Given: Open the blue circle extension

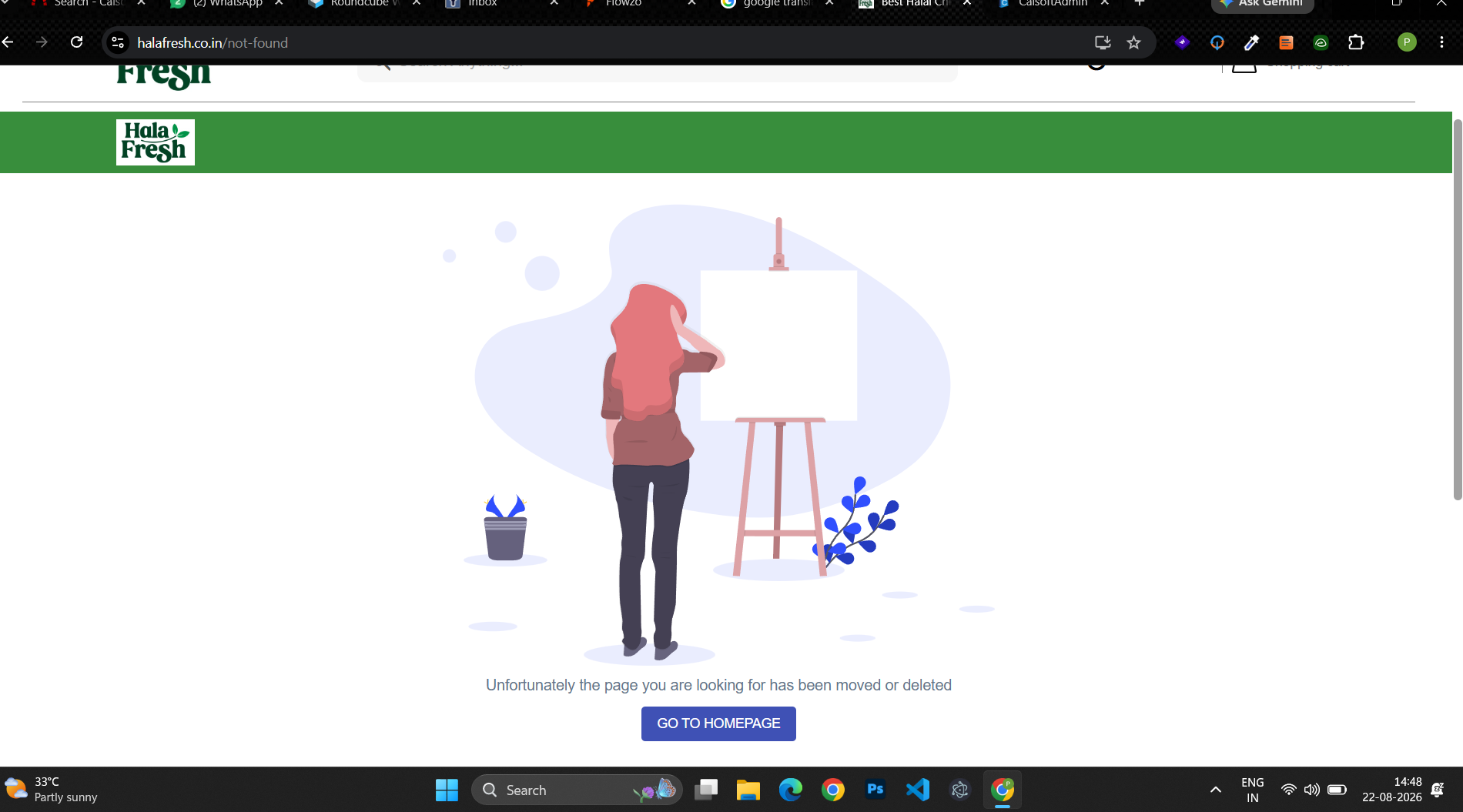Looking at the screenshot, I should click(x=1217, y=42).
